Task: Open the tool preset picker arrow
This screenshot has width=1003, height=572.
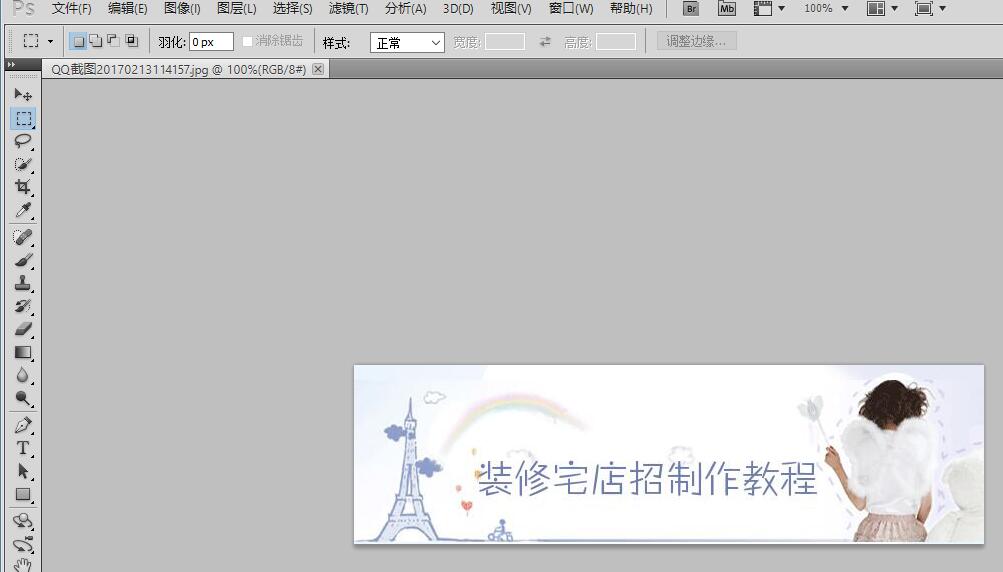Action: [x=50, y=42]
